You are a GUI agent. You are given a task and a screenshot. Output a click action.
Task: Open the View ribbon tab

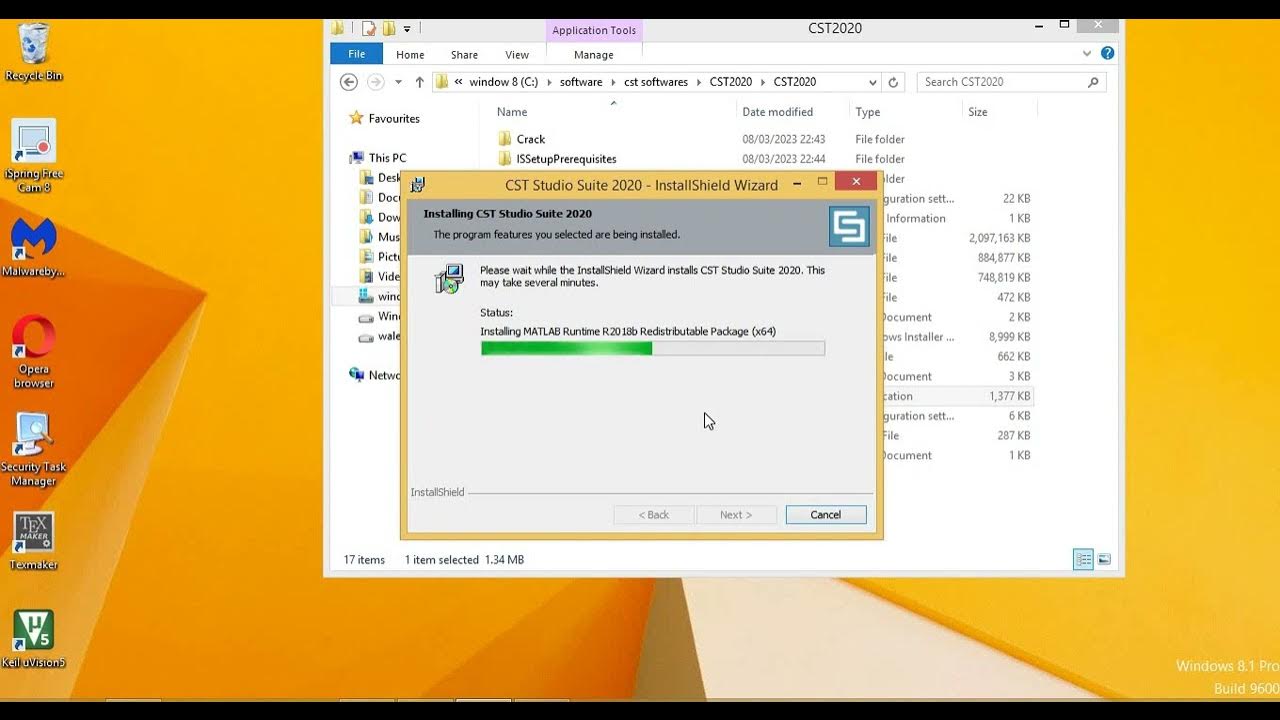coord(517,55)
